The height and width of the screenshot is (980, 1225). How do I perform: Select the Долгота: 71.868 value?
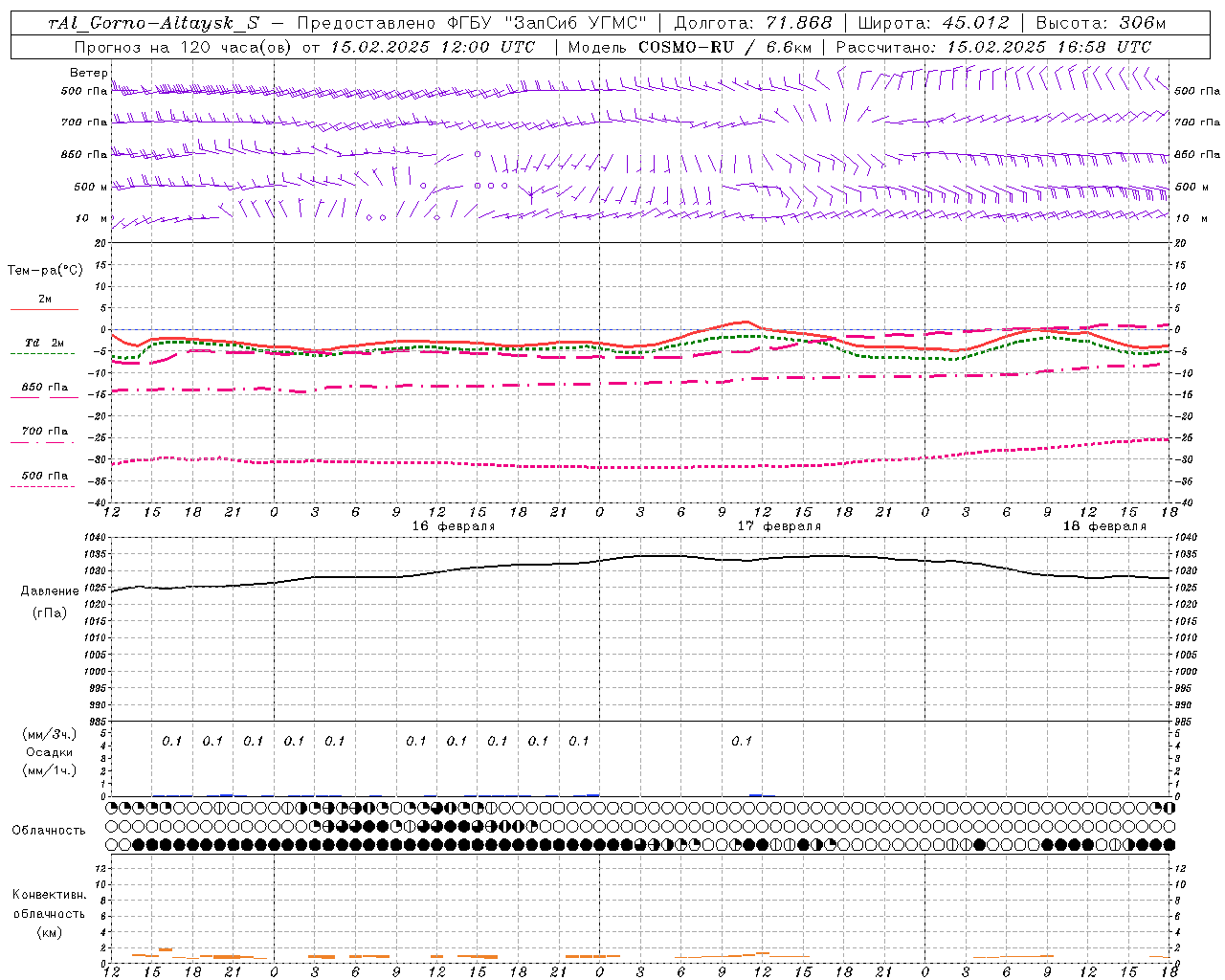tap(753, 24)
